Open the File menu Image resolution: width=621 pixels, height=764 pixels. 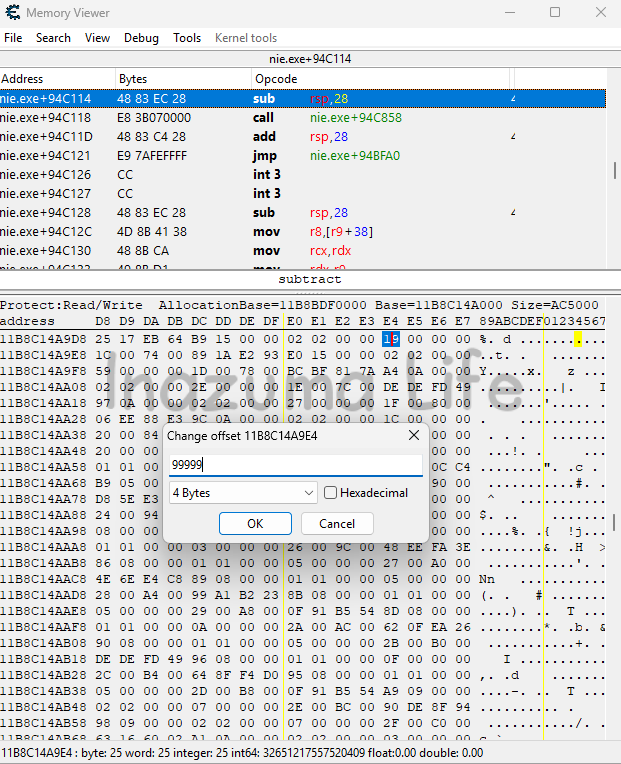[13, 38]
